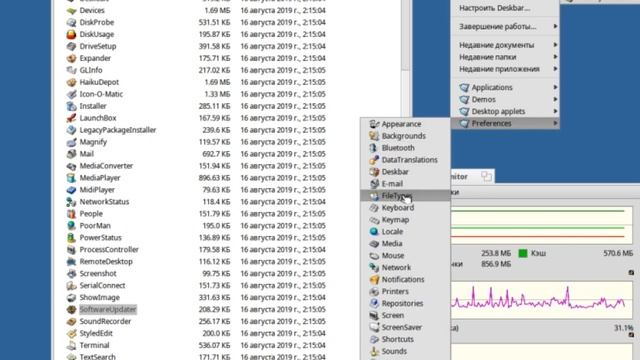Select the MediaConverter application icon
The image size is (640, 360).
(x=71, y=166)
